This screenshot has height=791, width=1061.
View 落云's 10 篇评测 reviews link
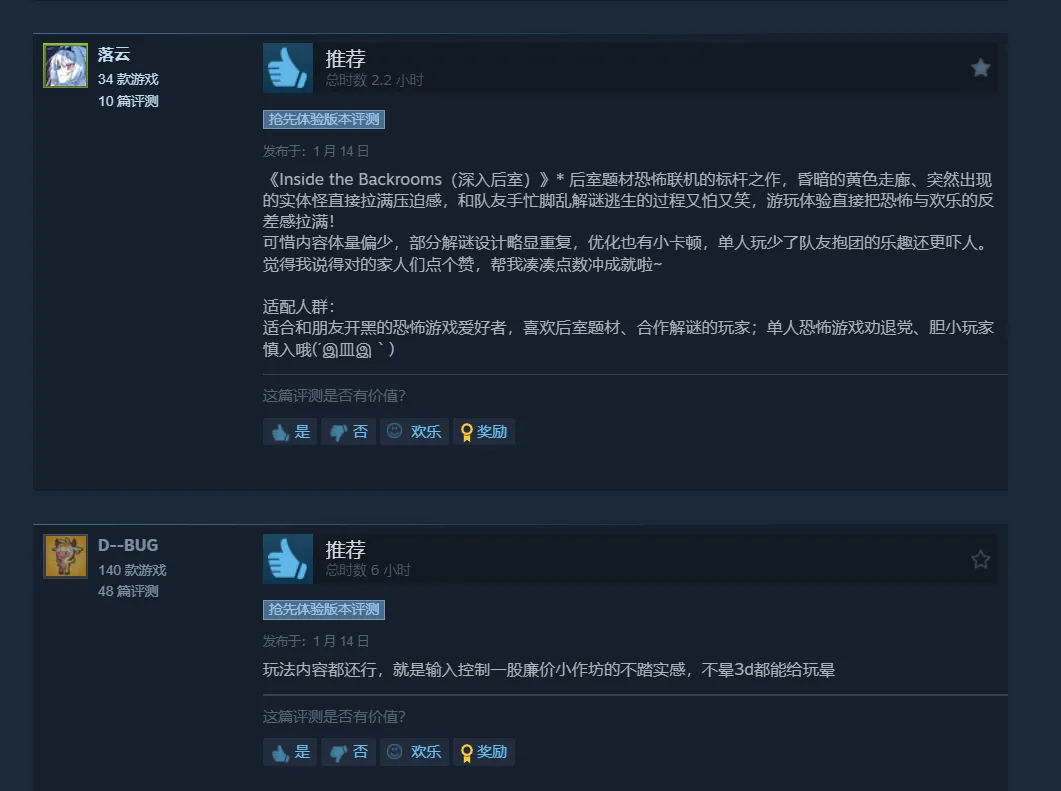(128, 101)
